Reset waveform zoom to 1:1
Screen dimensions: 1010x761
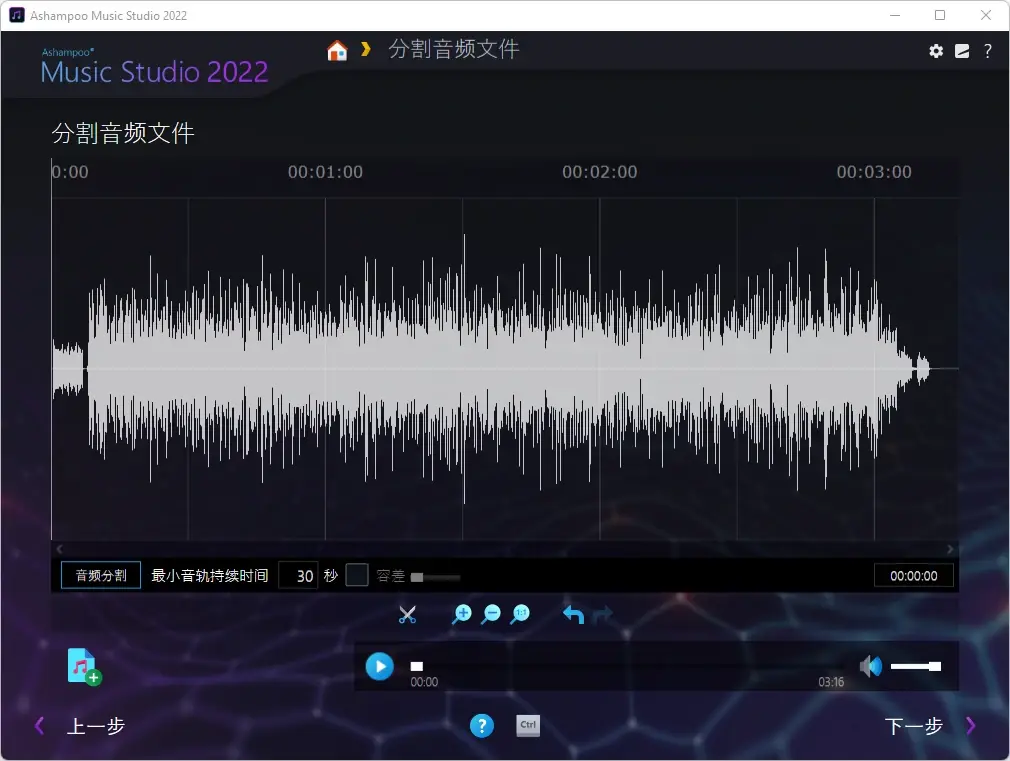[520, 615]
